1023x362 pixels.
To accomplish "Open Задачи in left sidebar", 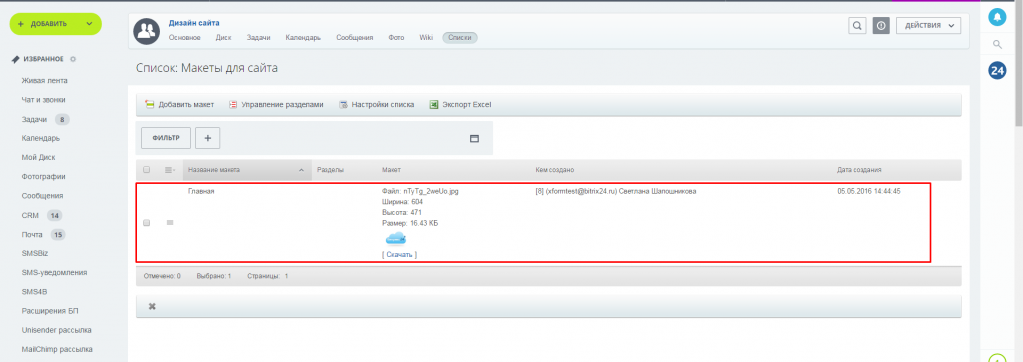I will (34, 119).
